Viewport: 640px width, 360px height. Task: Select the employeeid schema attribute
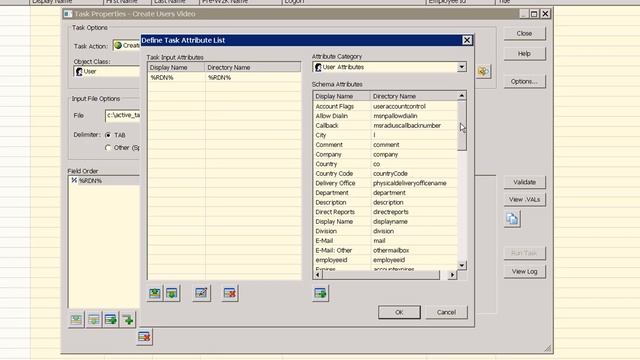(385, 260)
